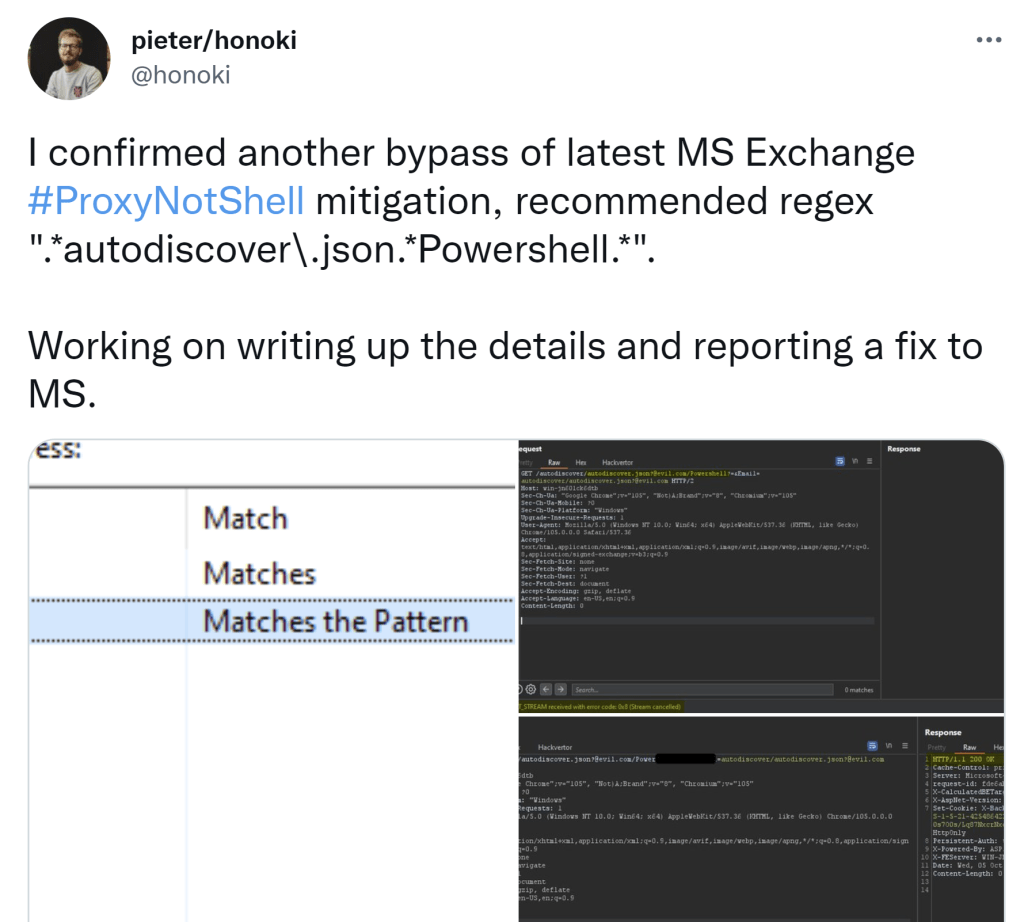Choose the "Matches" option in the list
The width and height of the screenshot is (1024, 922).
pyautogui.click(x=259, y=574)
